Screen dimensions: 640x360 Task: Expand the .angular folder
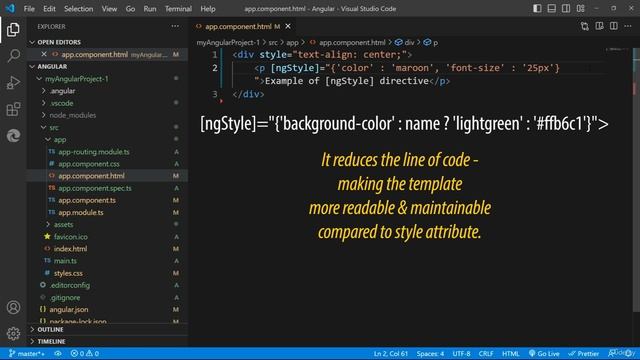pyautogui.click(x=62, y=91)
